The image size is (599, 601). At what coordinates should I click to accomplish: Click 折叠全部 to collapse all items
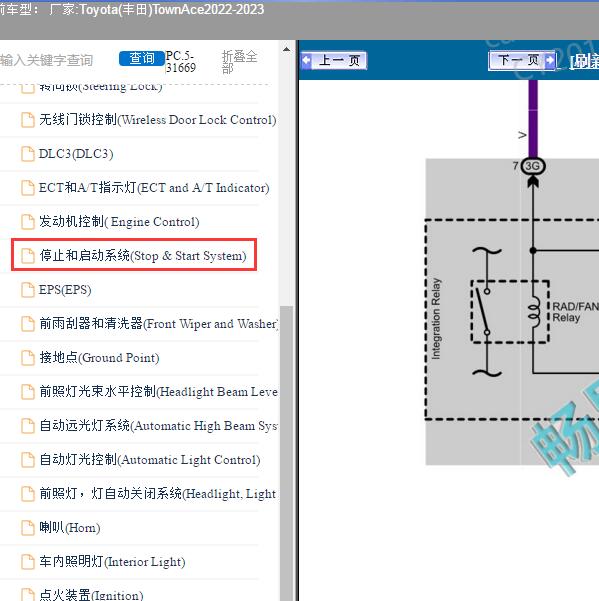coord(239,61)
